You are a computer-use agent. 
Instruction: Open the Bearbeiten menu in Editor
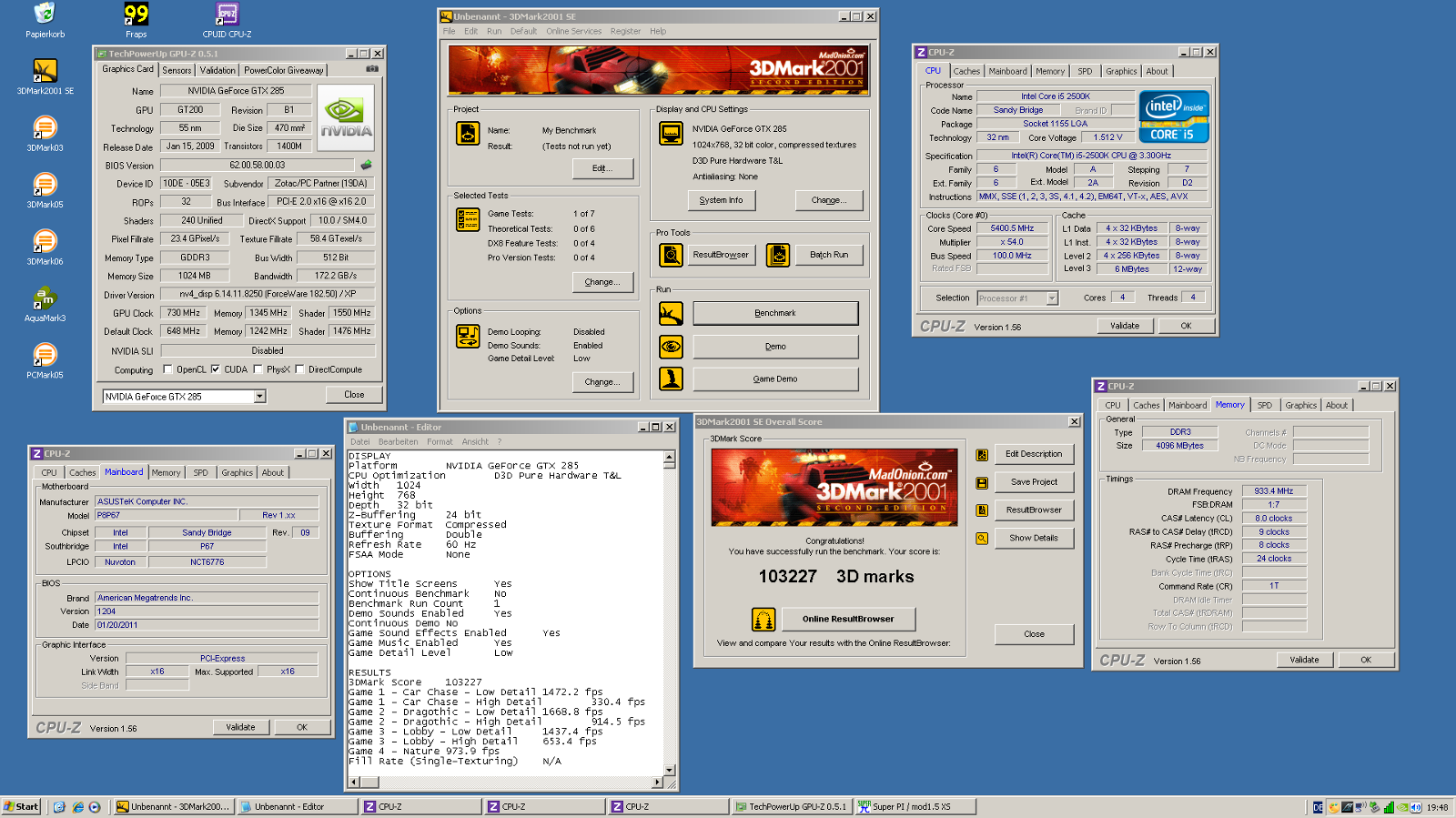[x=398, y=441]
